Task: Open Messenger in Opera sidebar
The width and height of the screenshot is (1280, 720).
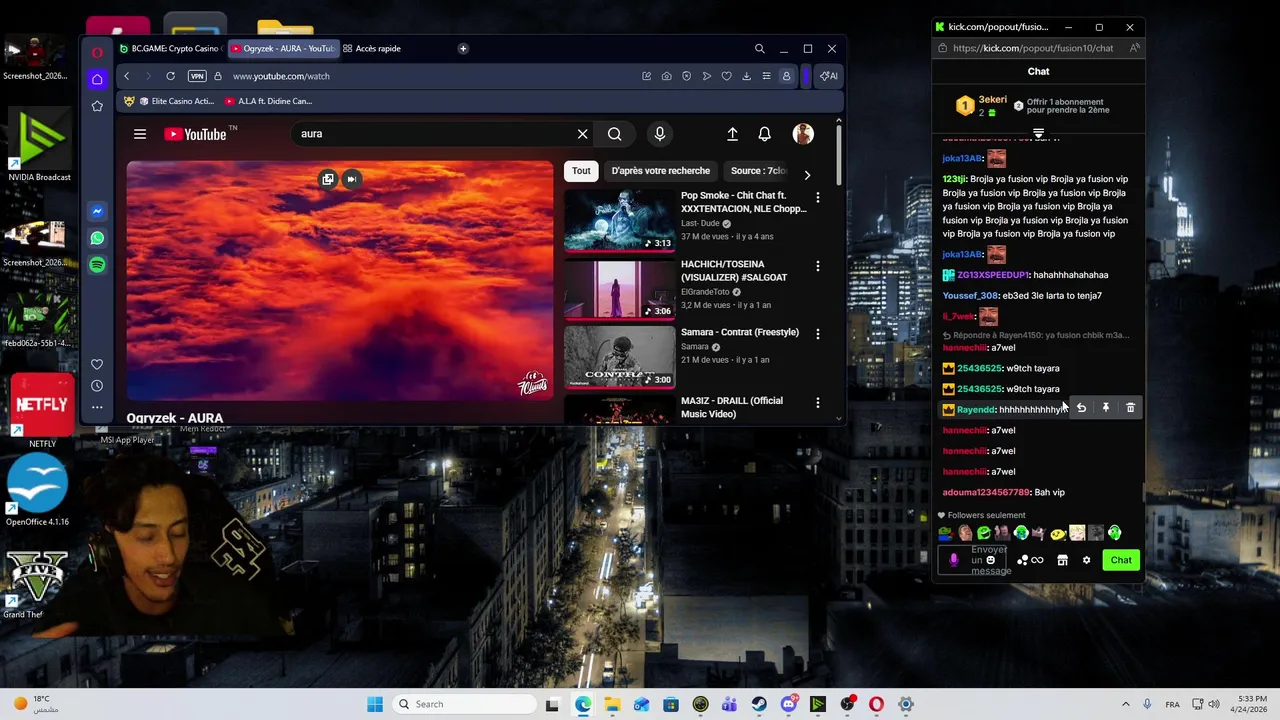Action: click(x=97, y=211)
